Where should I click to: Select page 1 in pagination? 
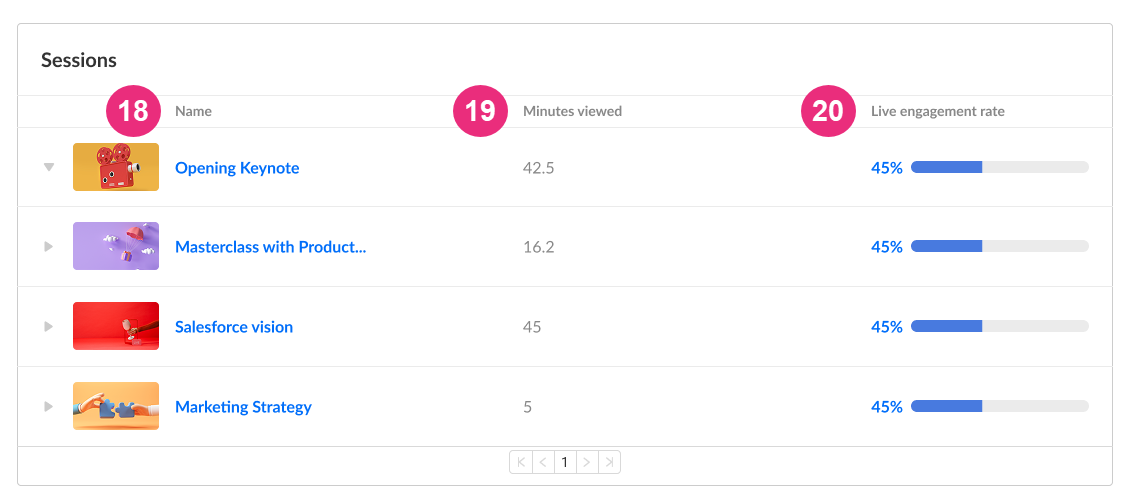click(x=565, y=462)
